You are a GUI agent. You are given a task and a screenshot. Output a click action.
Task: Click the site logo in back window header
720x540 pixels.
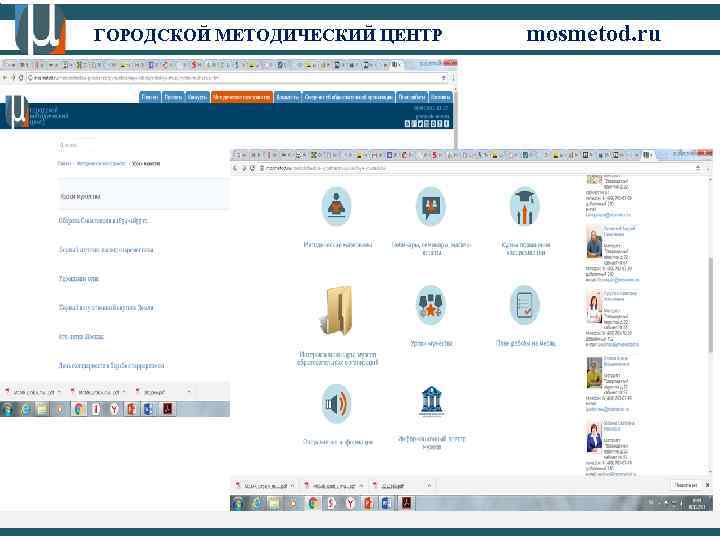[16, 112]
